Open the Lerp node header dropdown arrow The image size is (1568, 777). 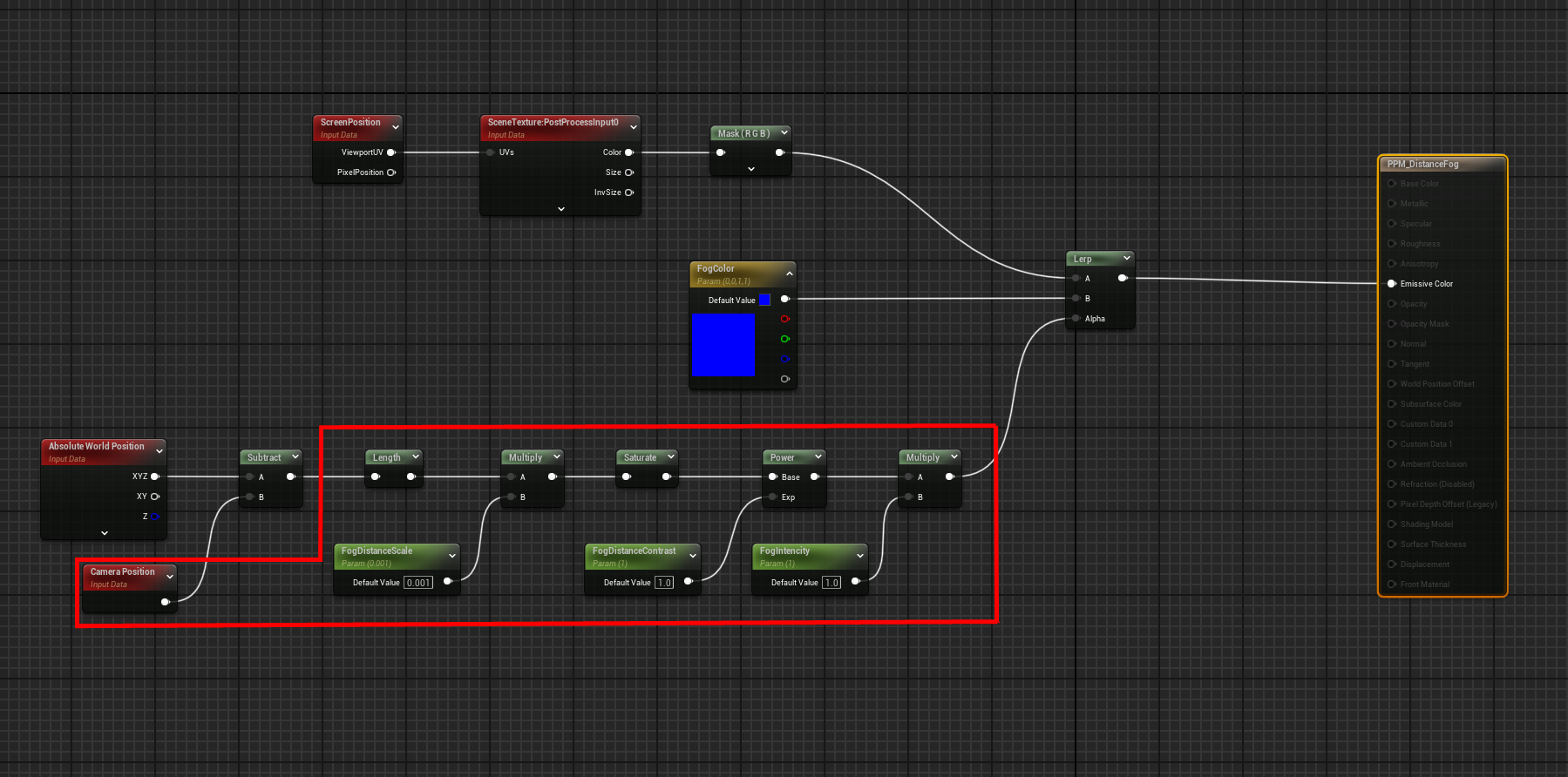coord(1126,259)
